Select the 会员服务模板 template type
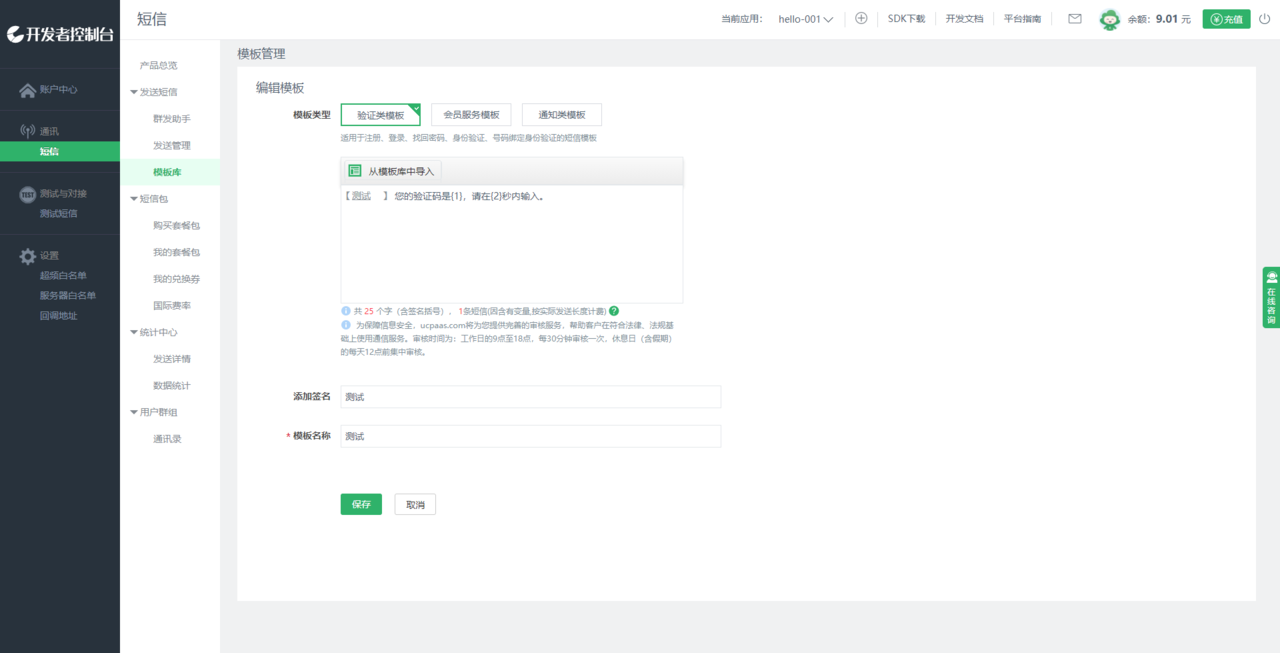The image size is (1280, 653). 471,115
